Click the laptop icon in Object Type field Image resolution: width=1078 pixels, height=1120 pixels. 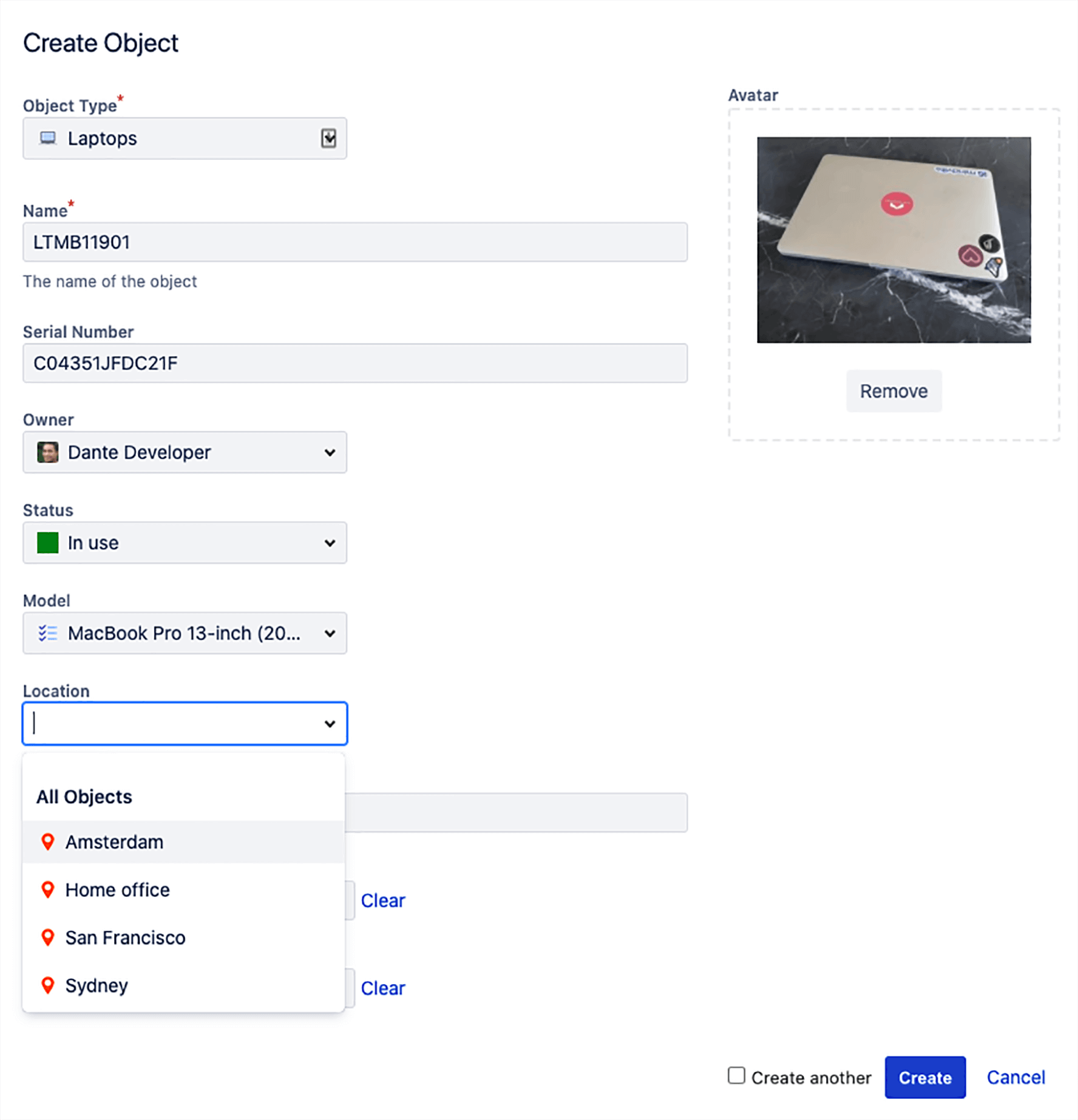[x=47, y=138]
